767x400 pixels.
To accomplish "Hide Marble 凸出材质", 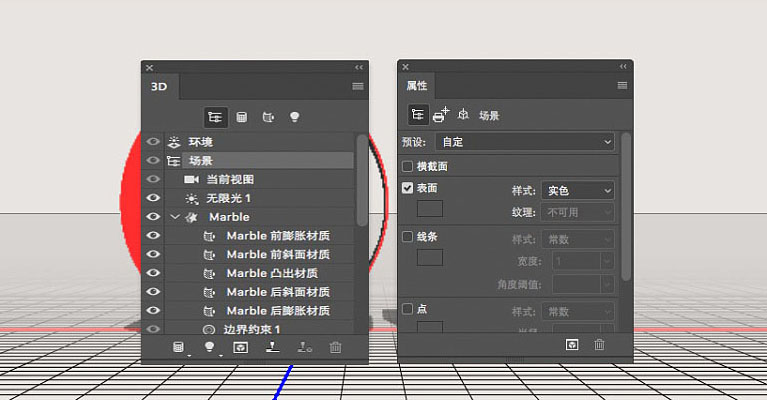I will pos(153,273).
